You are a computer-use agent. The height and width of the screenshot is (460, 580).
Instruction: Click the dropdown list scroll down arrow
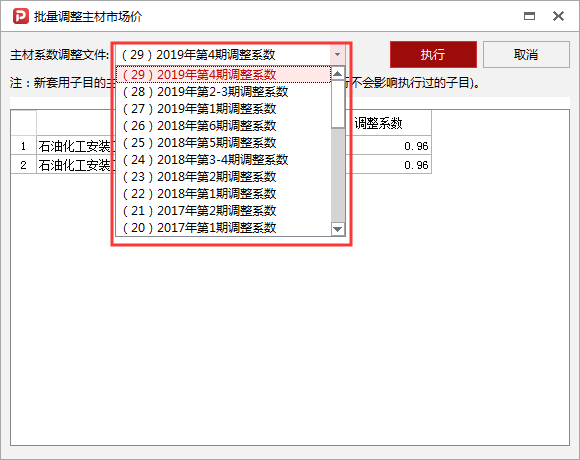coord(338,229)
